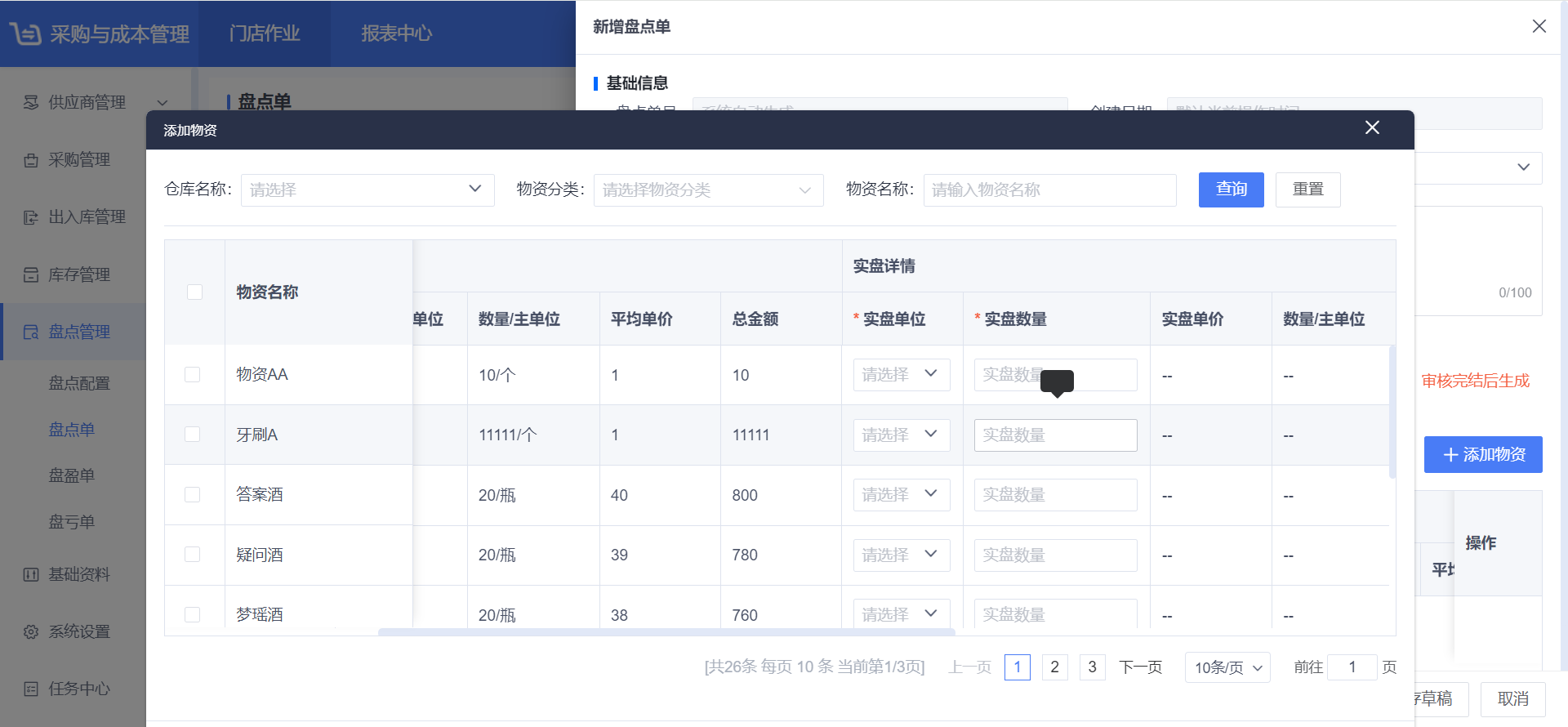Switch to the 门店作业 top tab
This screenshot has width=1568, height=727.
coord(265,33)
